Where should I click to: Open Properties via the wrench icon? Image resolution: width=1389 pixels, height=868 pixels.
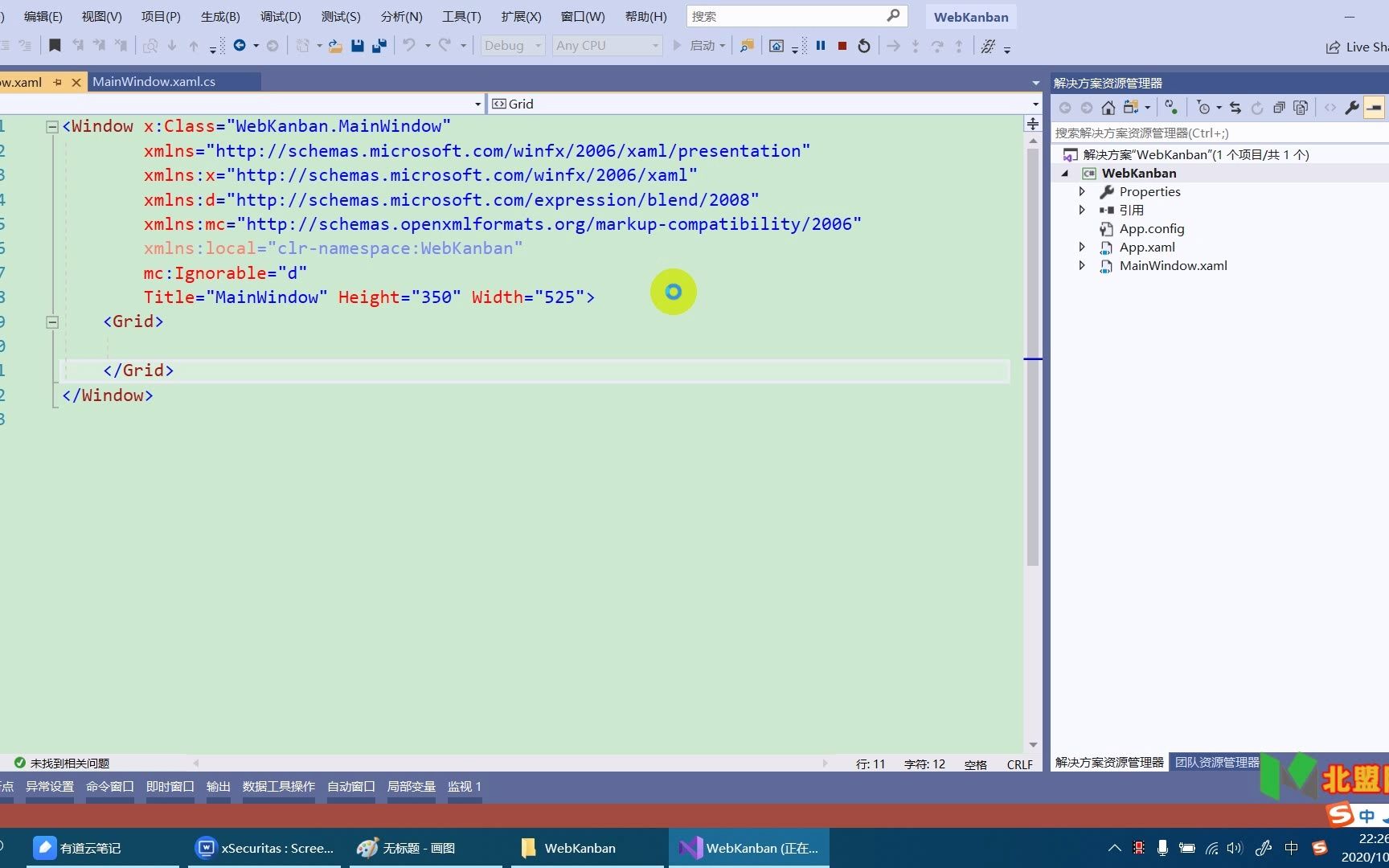(x=1352, y=108)
